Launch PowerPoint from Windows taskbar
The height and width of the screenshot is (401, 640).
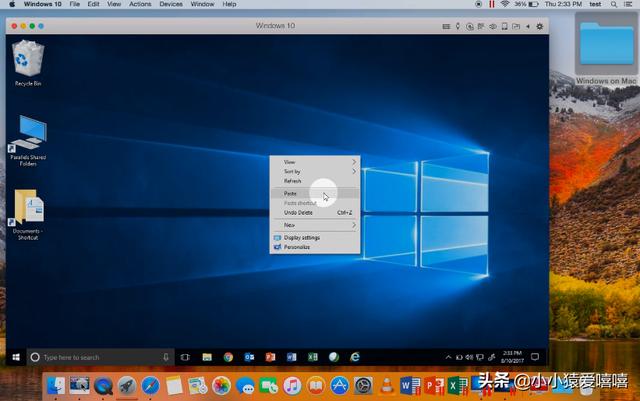point(270,357)
